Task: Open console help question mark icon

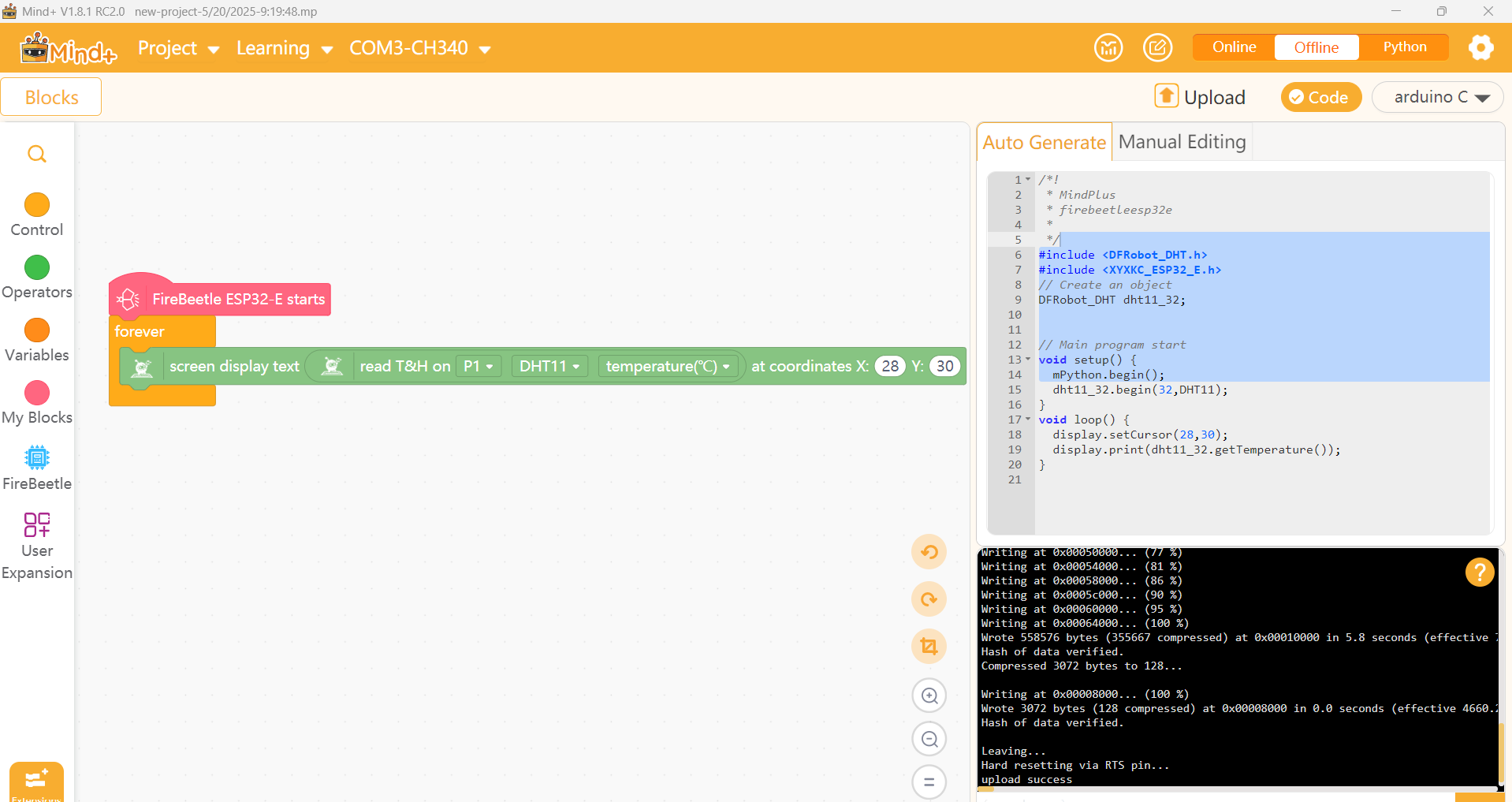Action: [x=1480, y=572]
